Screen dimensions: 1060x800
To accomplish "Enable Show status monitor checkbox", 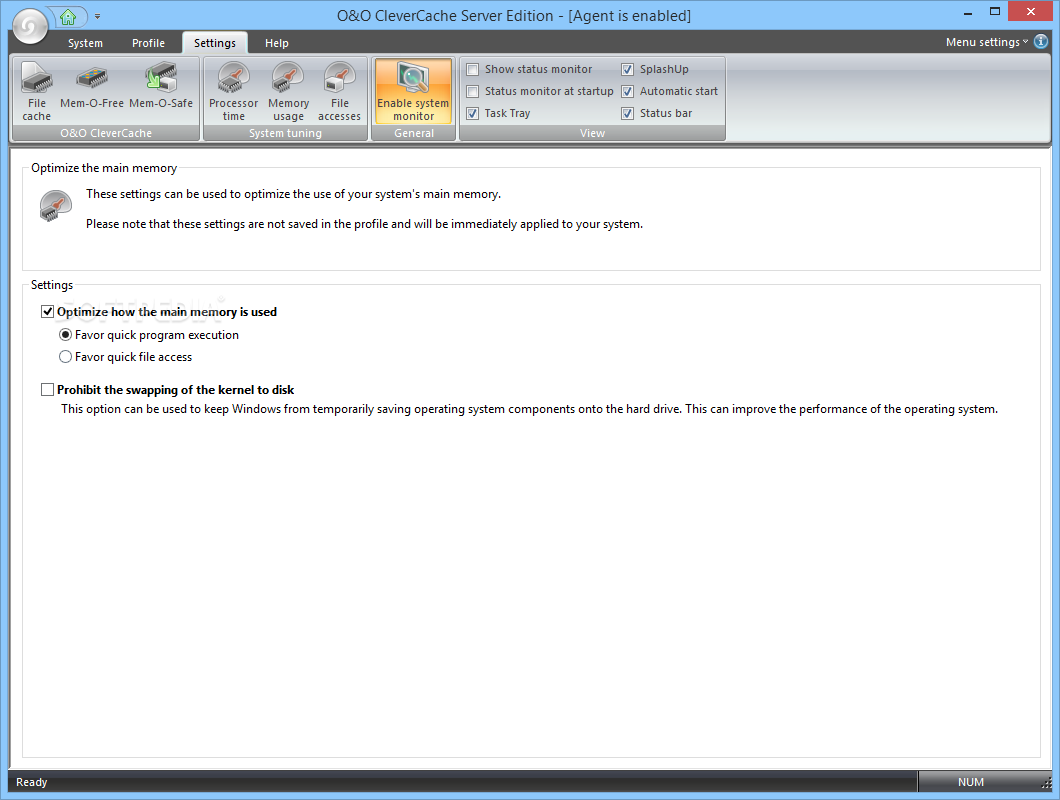I will 473,69.
